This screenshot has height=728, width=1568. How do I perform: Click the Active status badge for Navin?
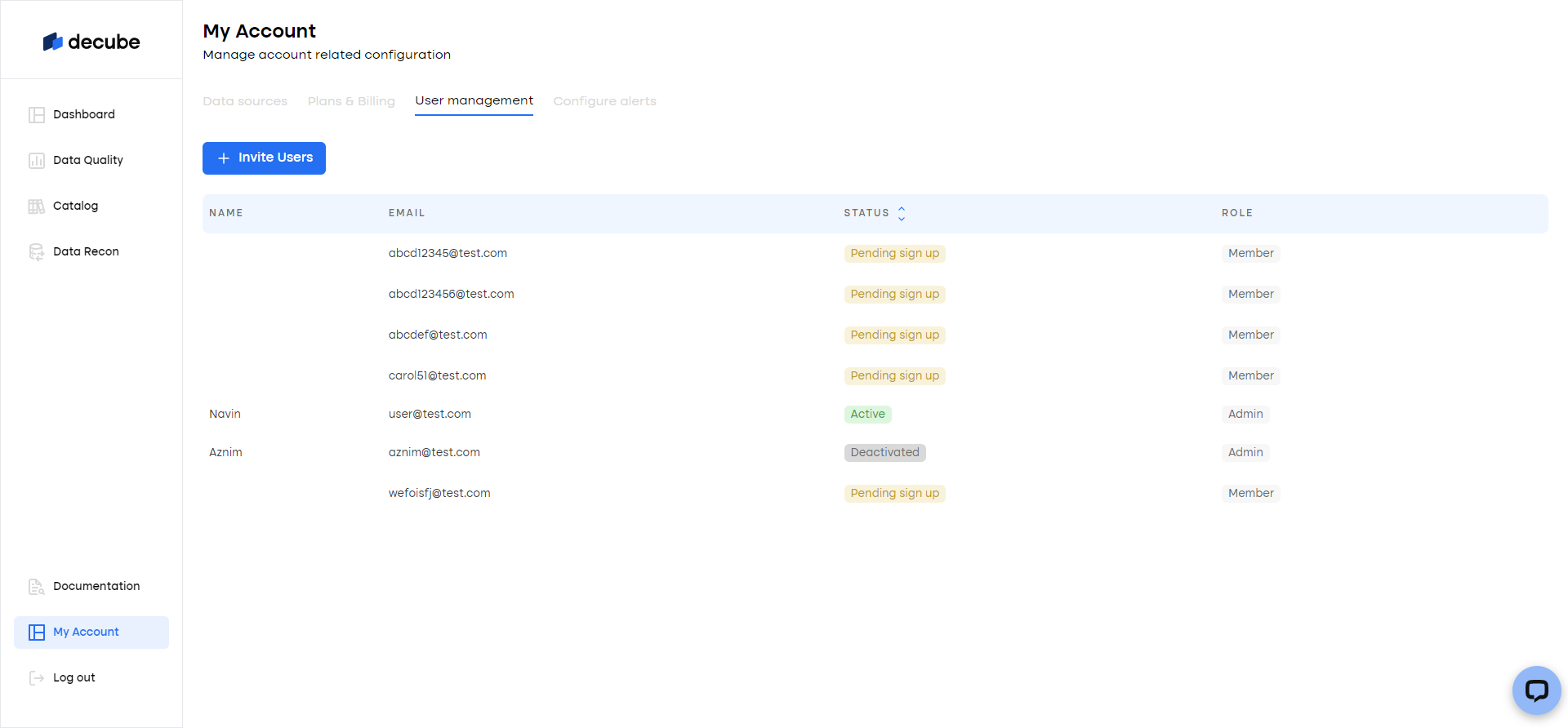[x=867, y=415]
